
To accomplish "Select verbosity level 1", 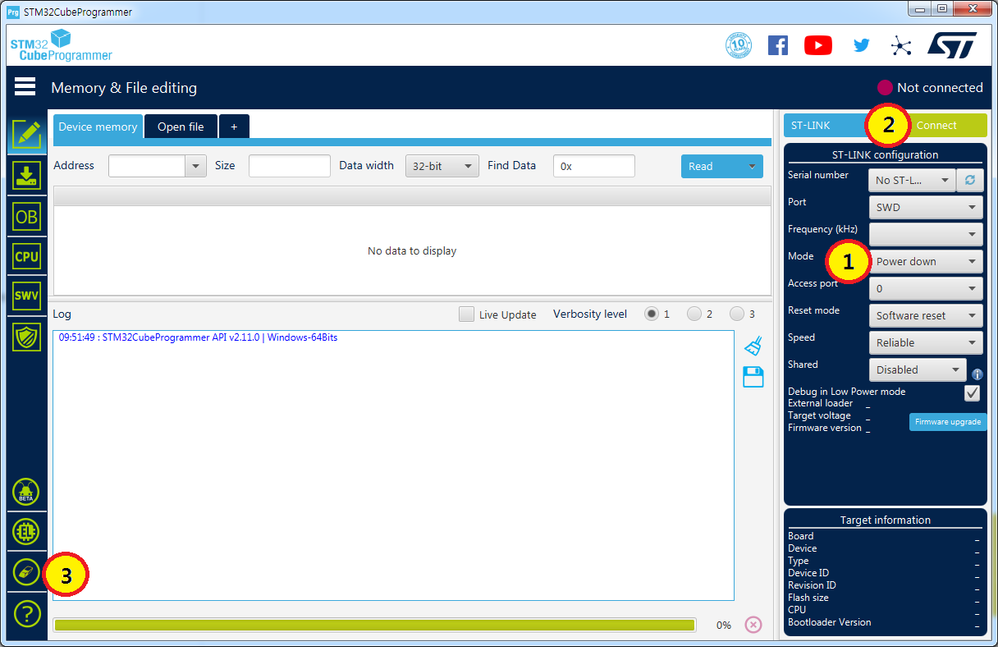I will pos(651,314).
